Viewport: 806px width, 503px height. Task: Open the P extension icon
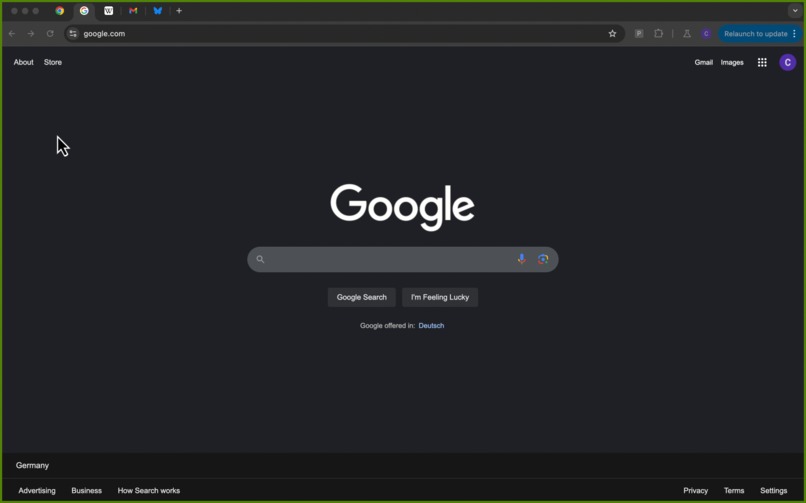(639, 34)
